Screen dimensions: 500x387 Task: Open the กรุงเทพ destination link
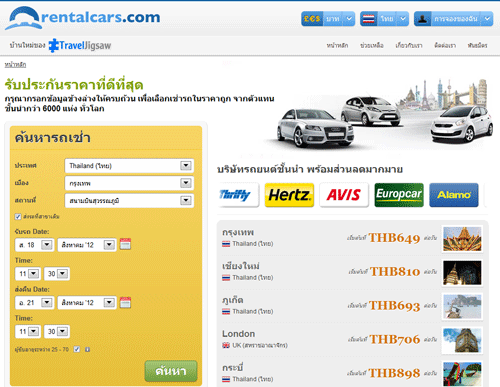(238, 232)
